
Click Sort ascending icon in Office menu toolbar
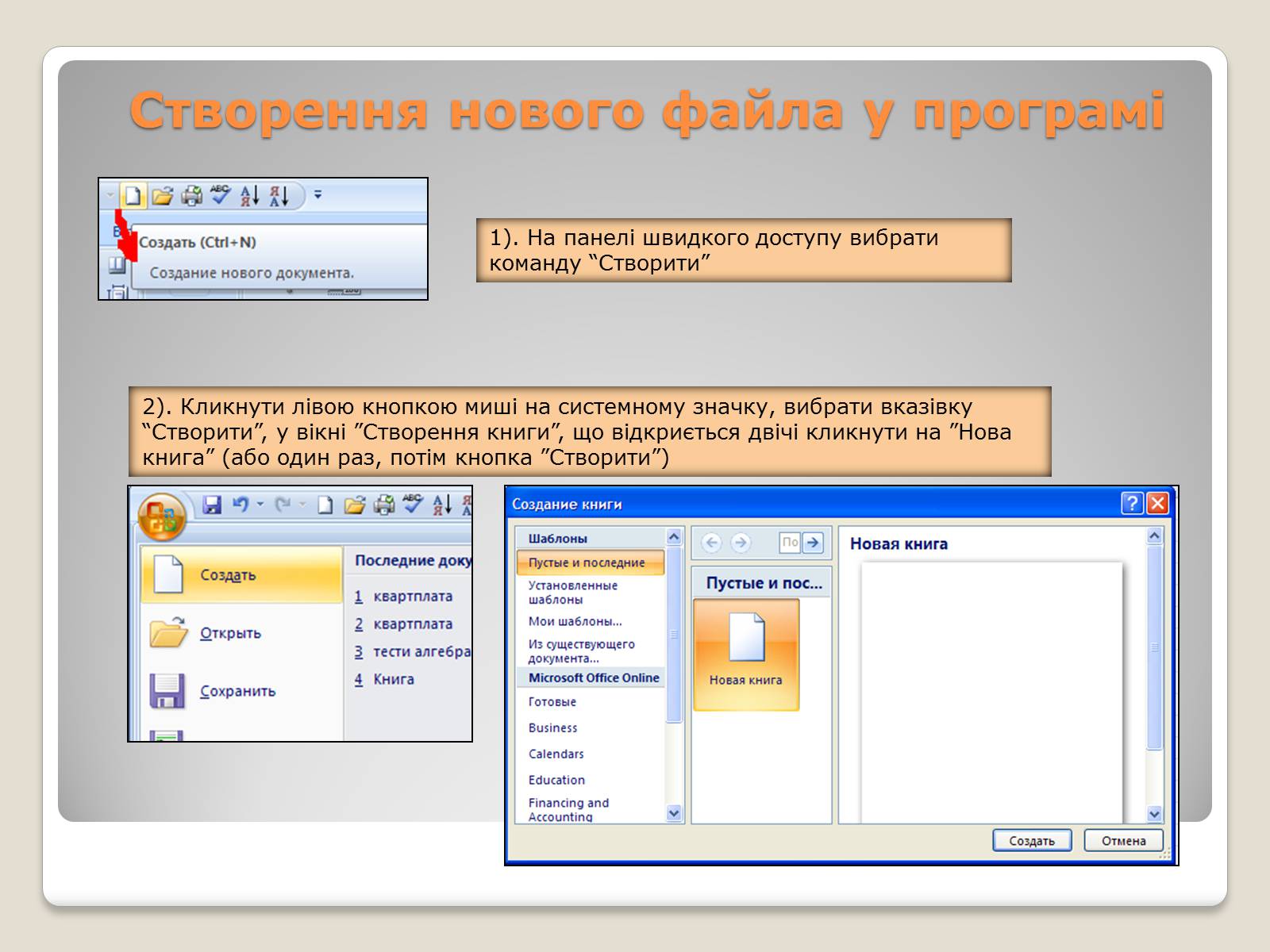(442, 505)
